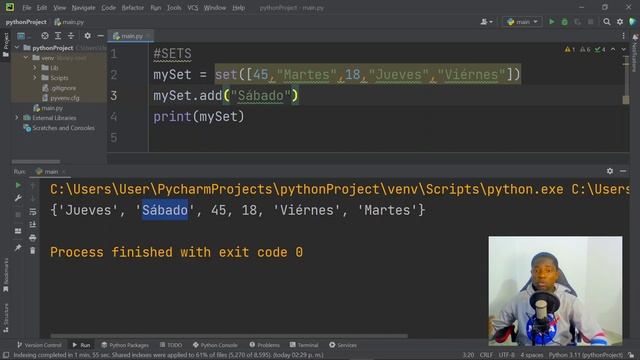Hide the Run panel with minus icon

pos(623,171)
